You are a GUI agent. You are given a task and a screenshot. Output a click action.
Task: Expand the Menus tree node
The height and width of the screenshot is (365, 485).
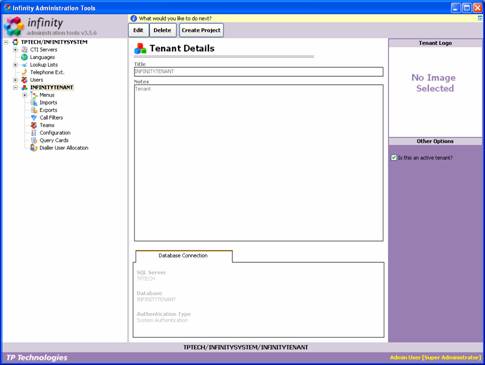point(25,95)
